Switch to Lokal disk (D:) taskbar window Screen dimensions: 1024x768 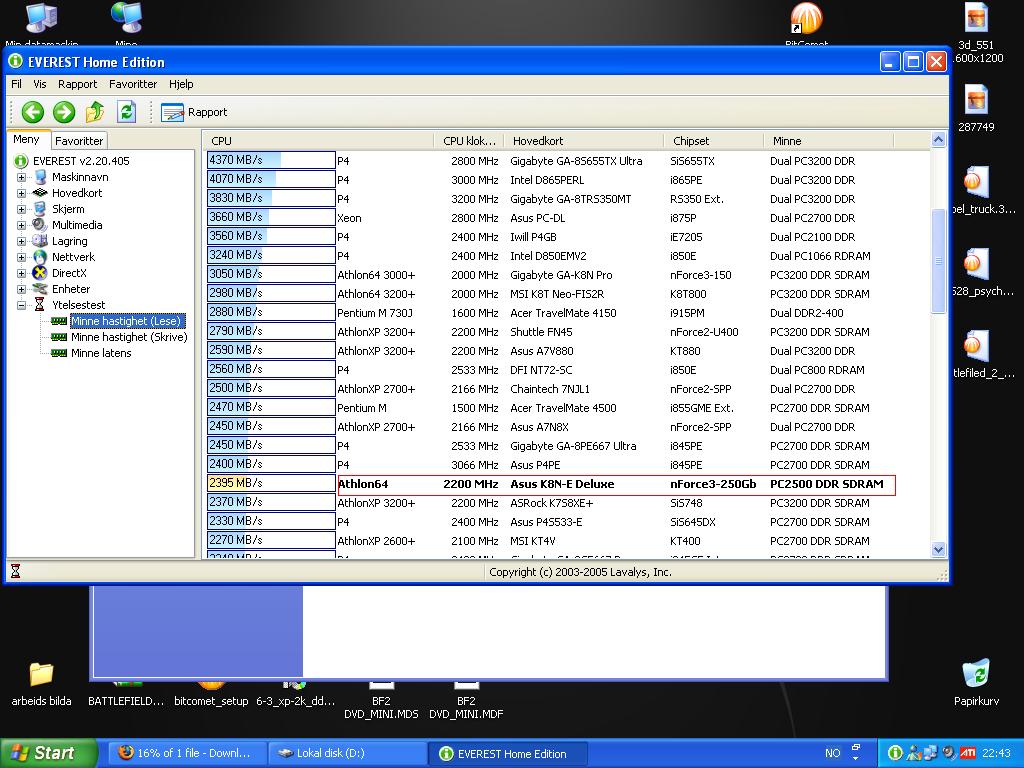(x=347, y=753)
